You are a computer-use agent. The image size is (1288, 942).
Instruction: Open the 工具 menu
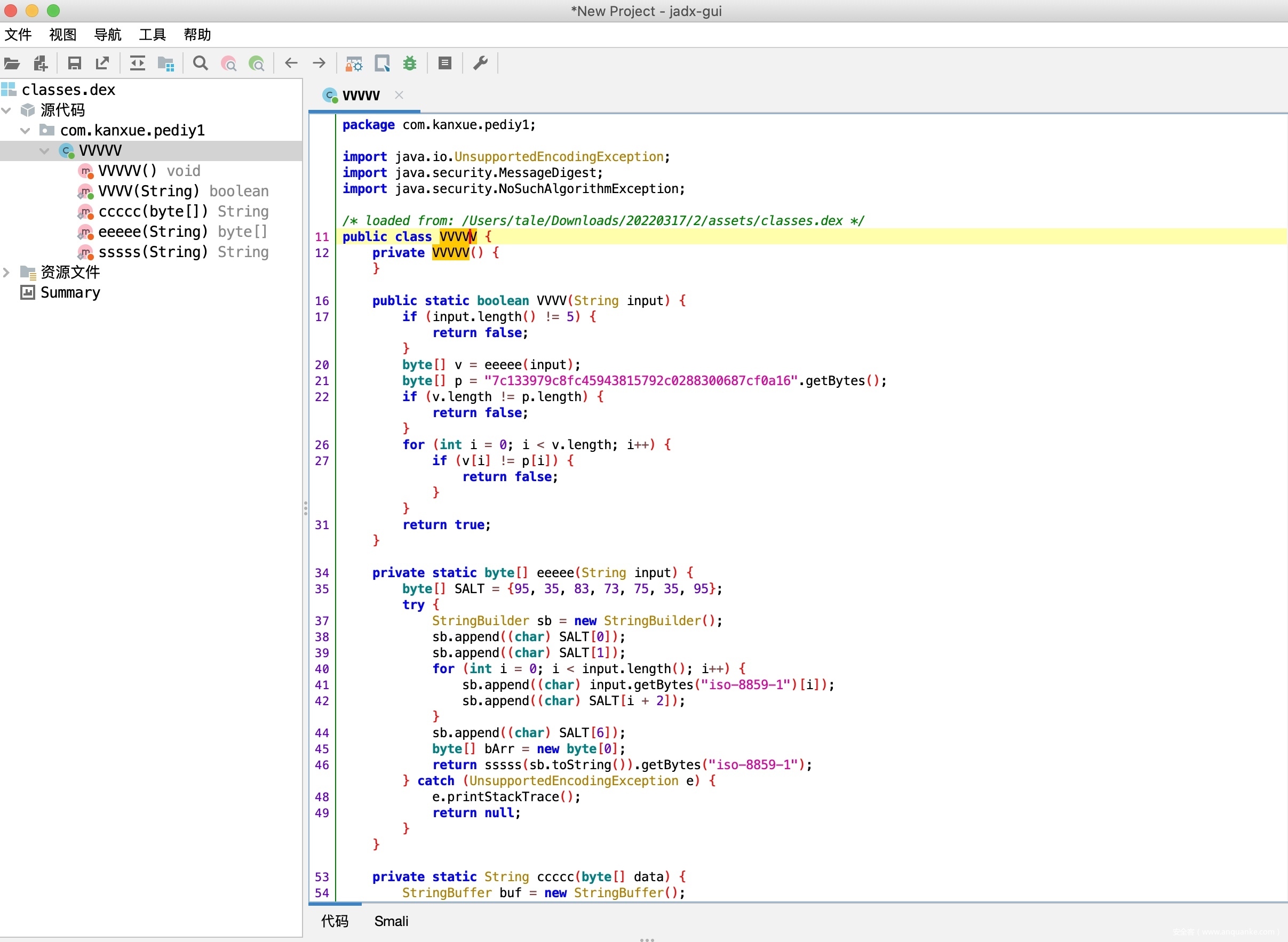point(152,35)
